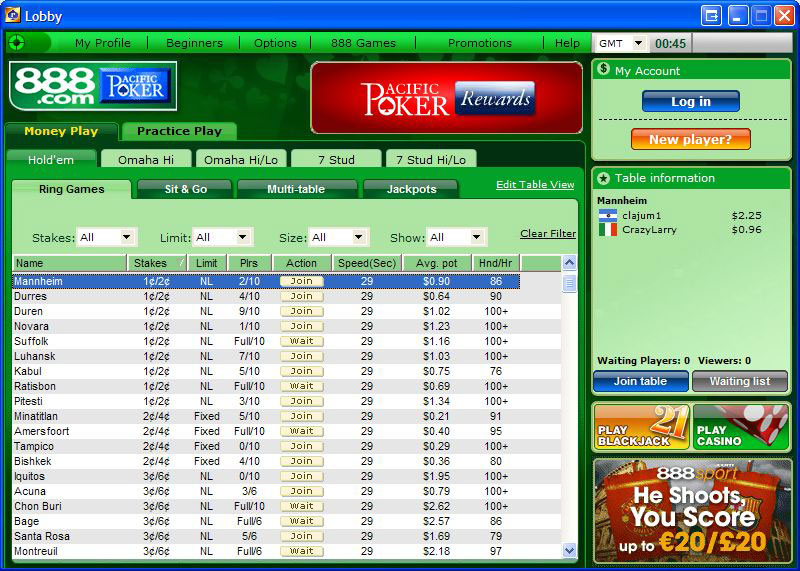Viewport: 800px width, 571px height.
Task: Click the 888.com Pacific Poker logo
Action: click(x=93, y=86)
